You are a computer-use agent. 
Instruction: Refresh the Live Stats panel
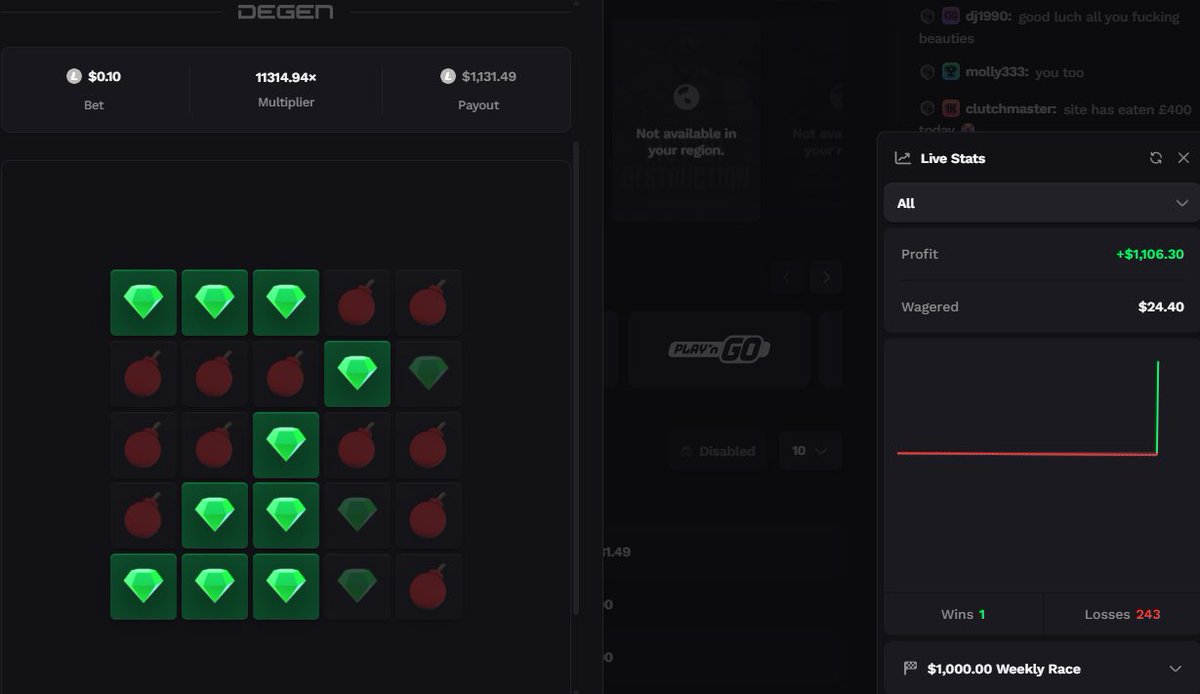coord(1156,158)
